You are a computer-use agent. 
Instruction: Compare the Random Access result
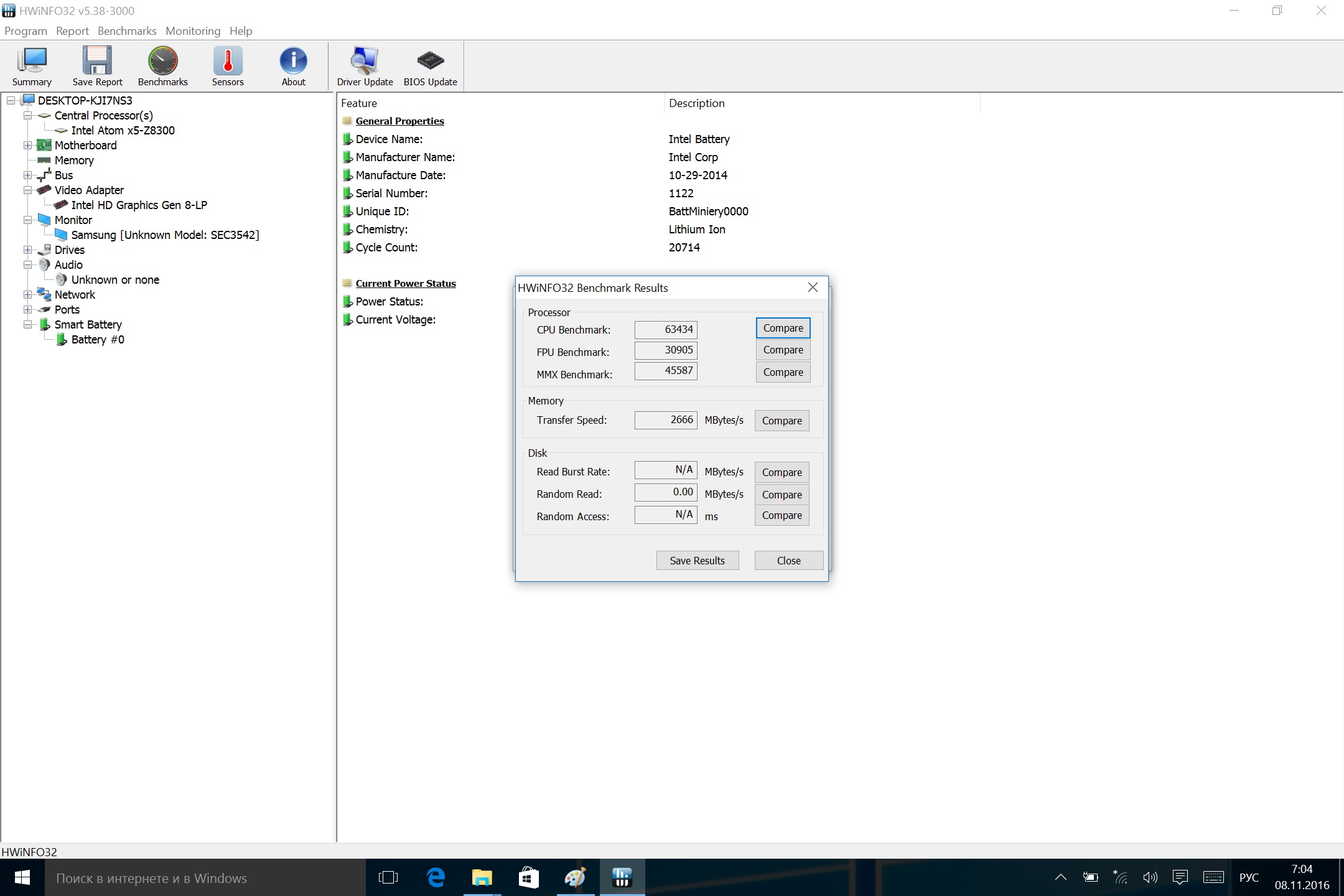pos(782,515)
